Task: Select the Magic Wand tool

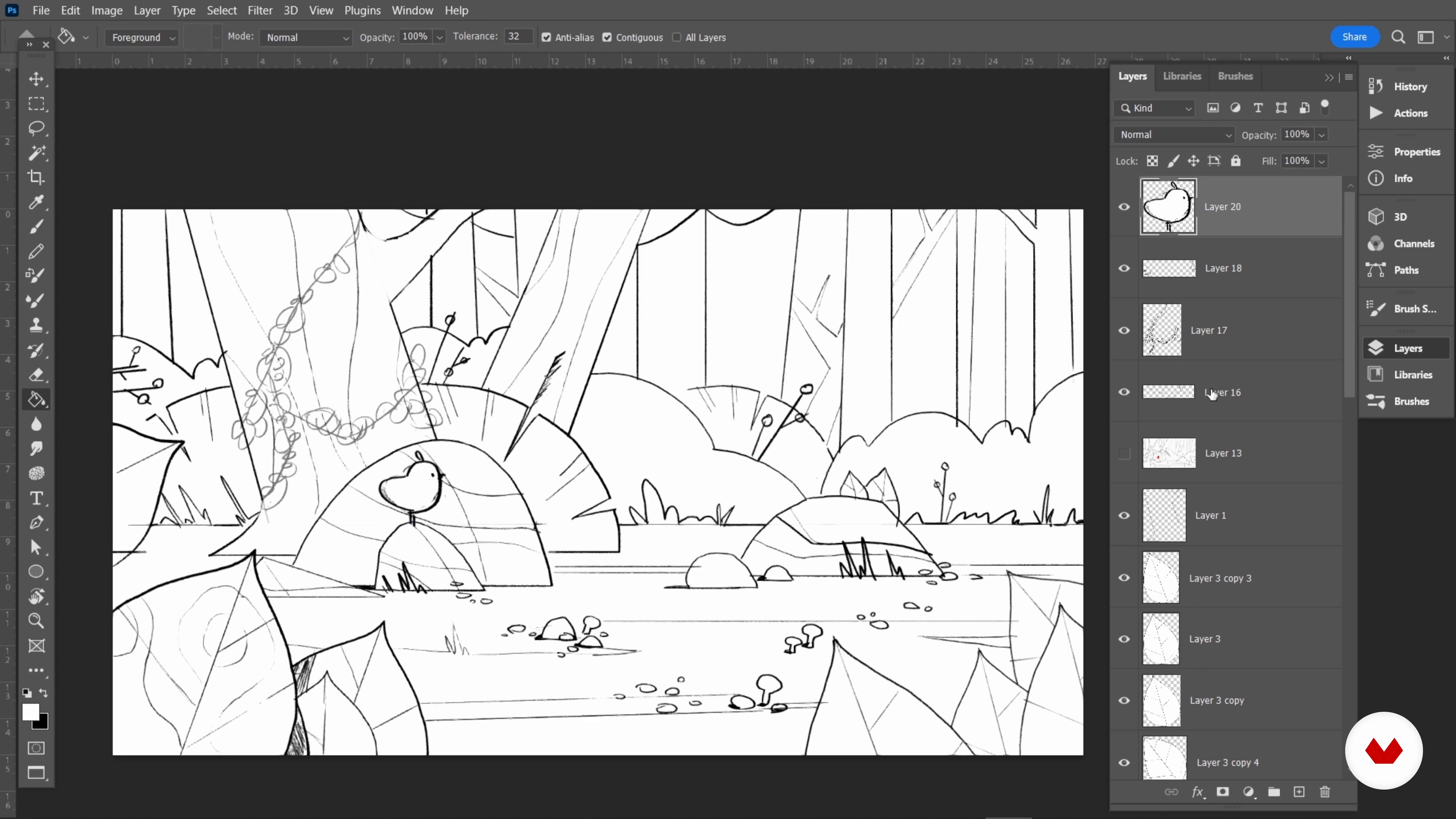Action: [x=37, y=152]
